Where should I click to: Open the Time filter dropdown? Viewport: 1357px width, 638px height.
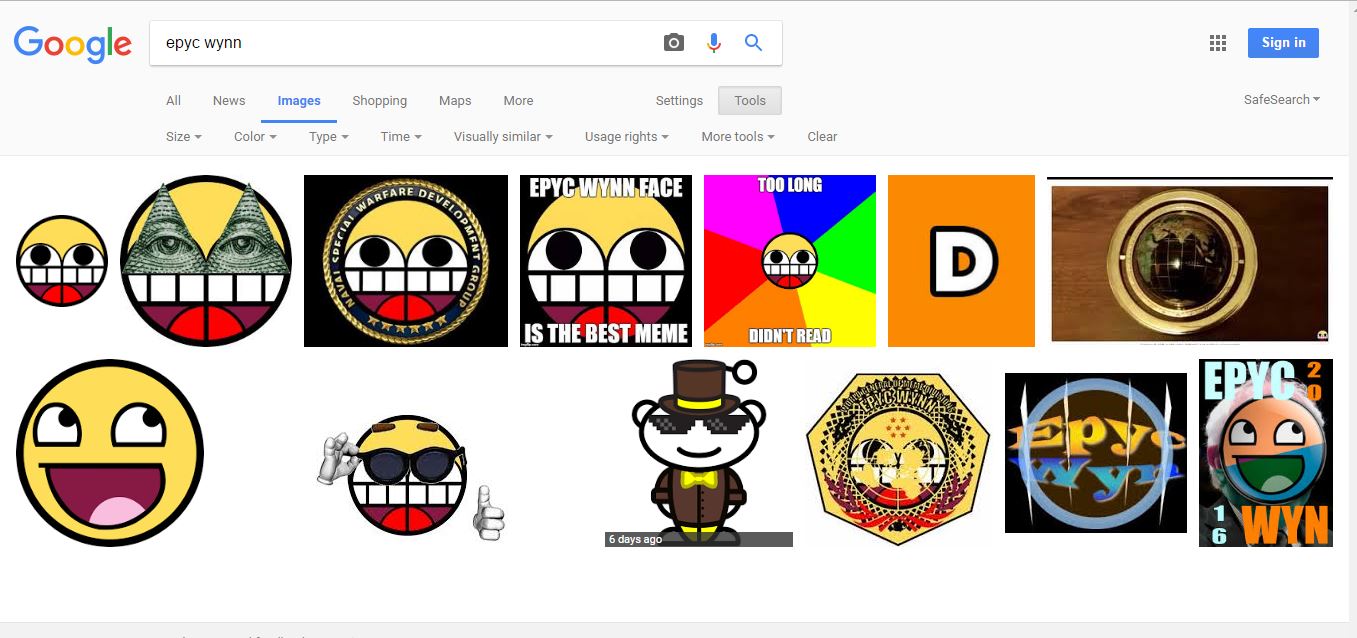(401, 137)
